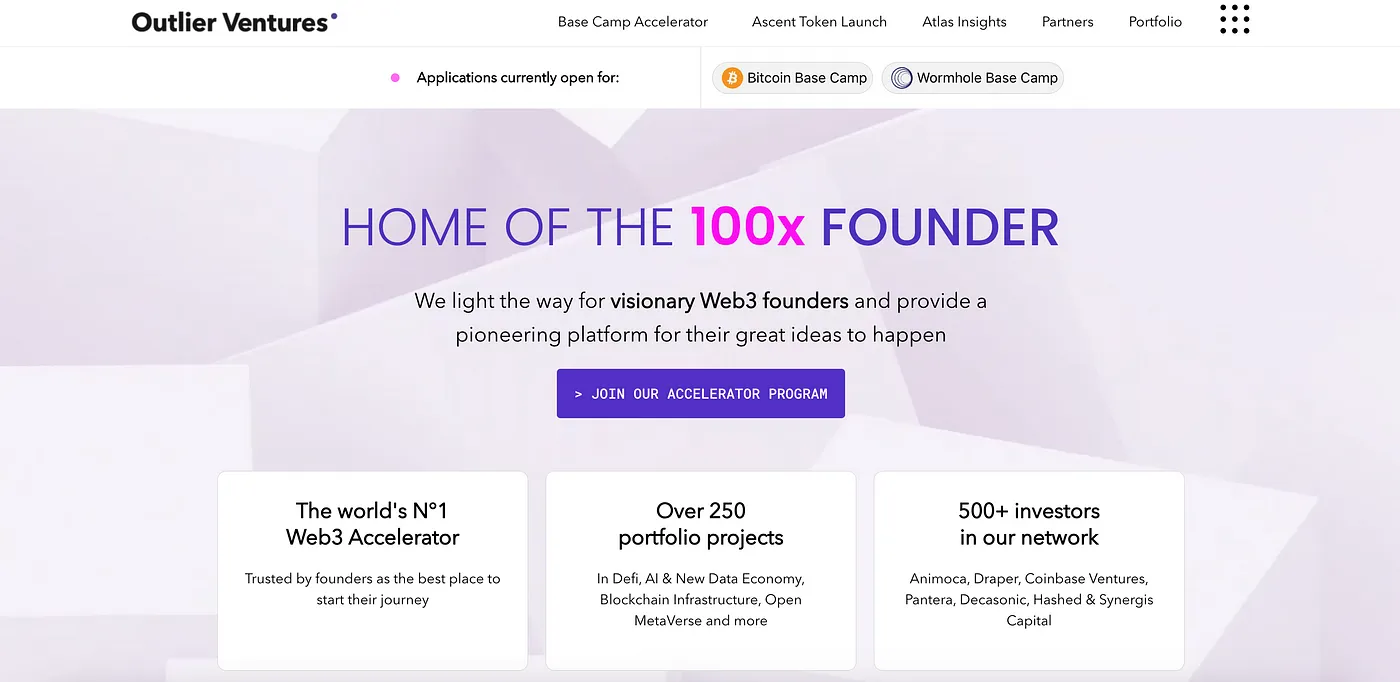The width and height of the screenshot is (1400, 682).
Task: Open the World's N°1 Web3 Accelerator card
Action: pos(372,570)
